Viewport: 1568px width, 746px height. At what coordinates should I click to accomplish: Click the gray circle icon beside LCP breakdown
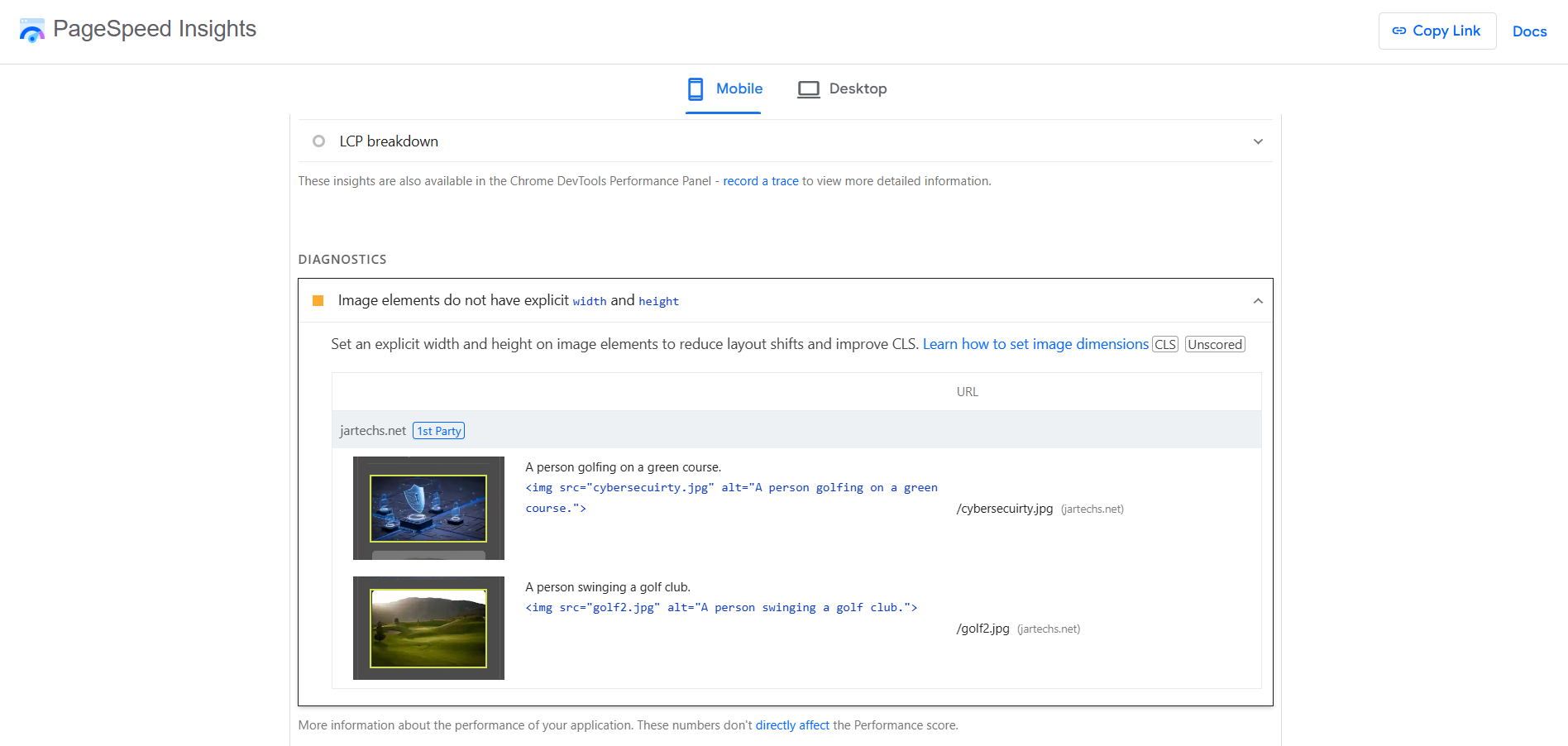tap(318, 141)
